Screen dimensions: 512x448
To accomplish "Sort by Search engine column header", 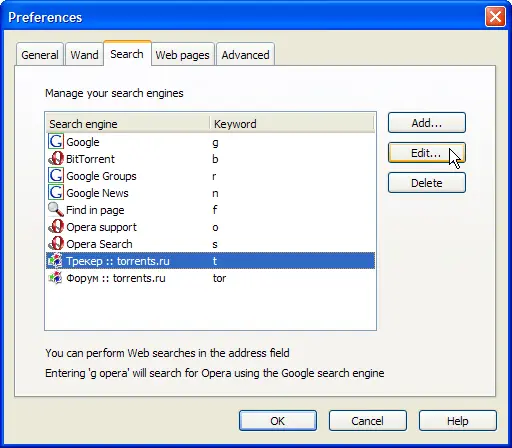I will coord(128,124).
